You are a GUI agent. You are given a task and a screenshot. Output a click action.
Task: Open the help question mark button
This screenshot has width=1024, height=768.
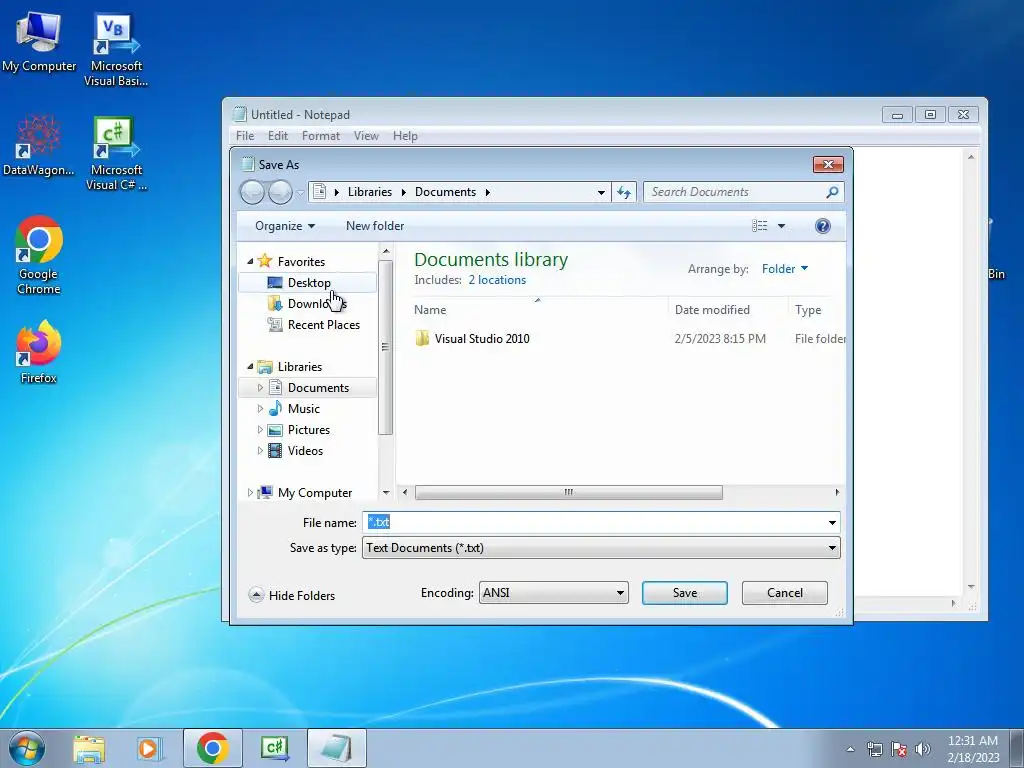tap(823, 226)
